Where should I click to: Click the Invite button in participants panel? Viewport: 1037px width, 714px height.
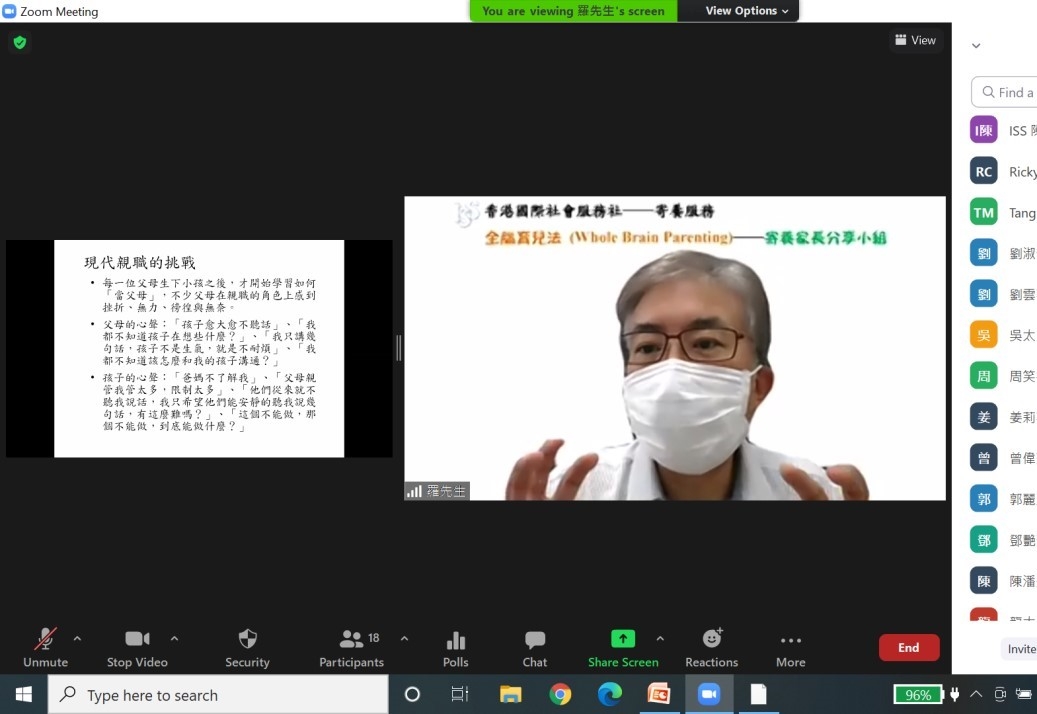pos(1020,649)
